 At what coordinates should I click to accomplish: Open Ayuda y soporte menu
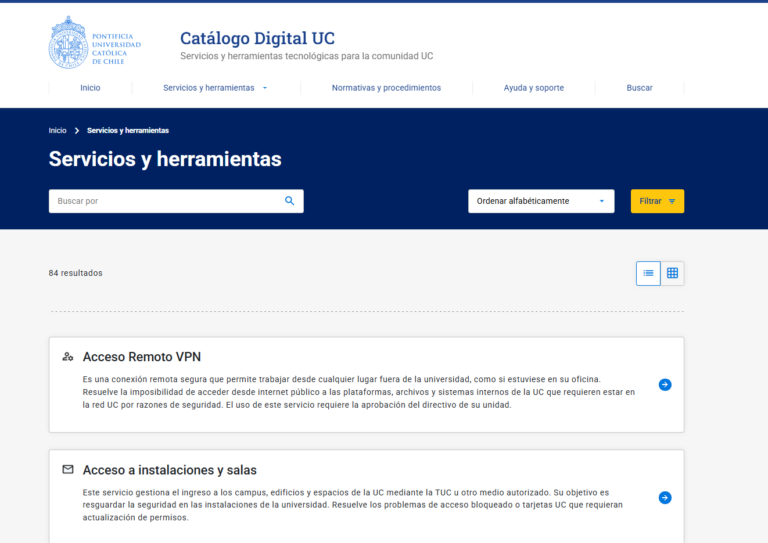534,88
